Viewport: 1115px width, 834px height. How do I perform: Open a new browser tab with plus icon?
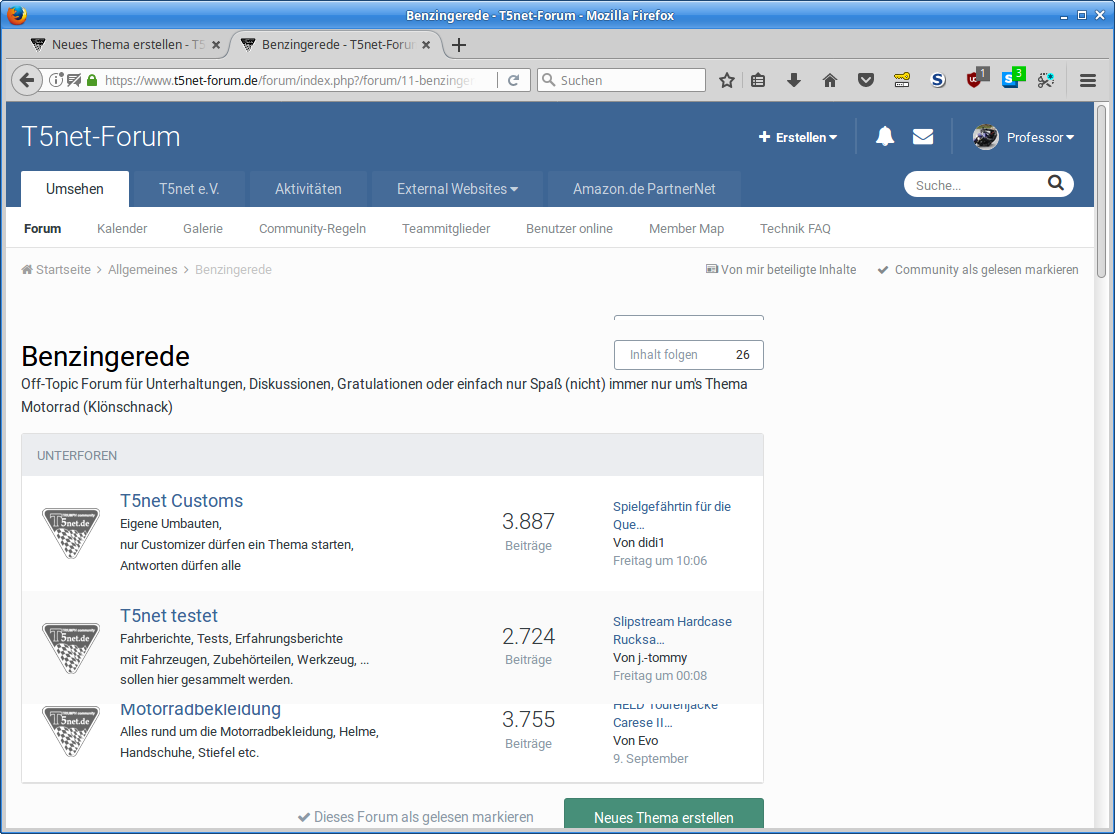coord(459,45)
